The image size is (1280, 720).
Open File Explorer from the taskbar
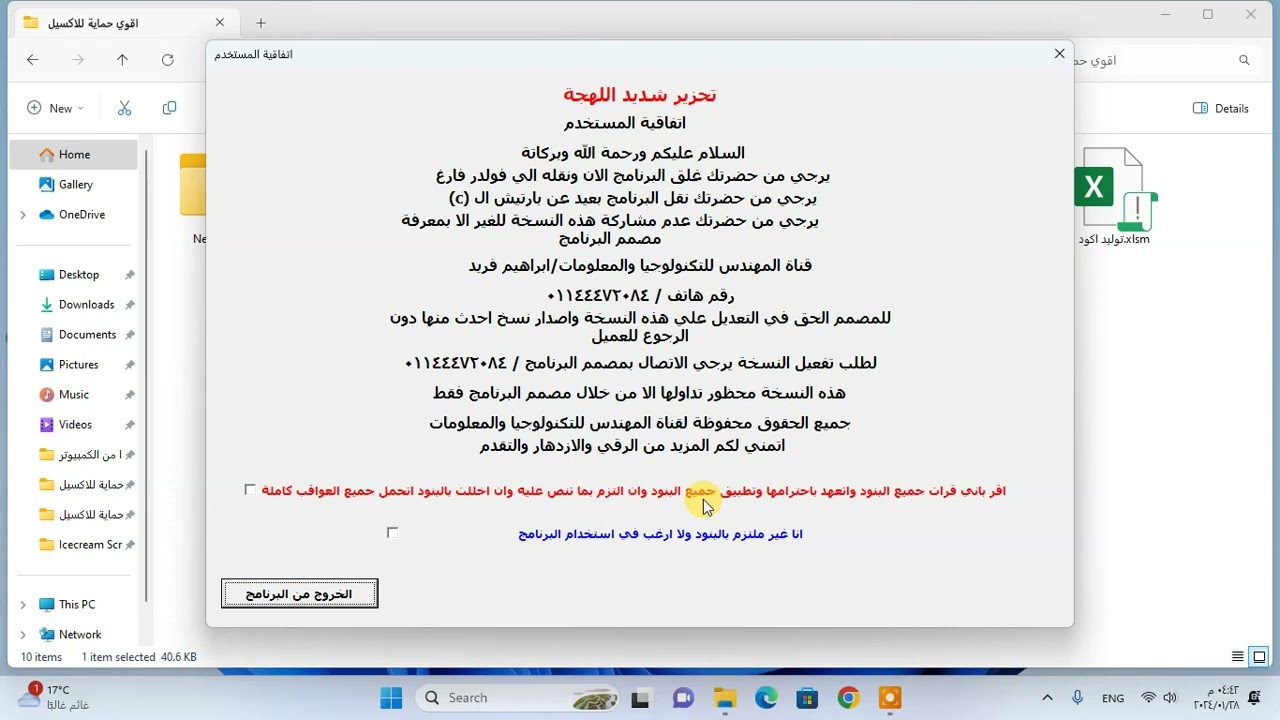[724, 697]
